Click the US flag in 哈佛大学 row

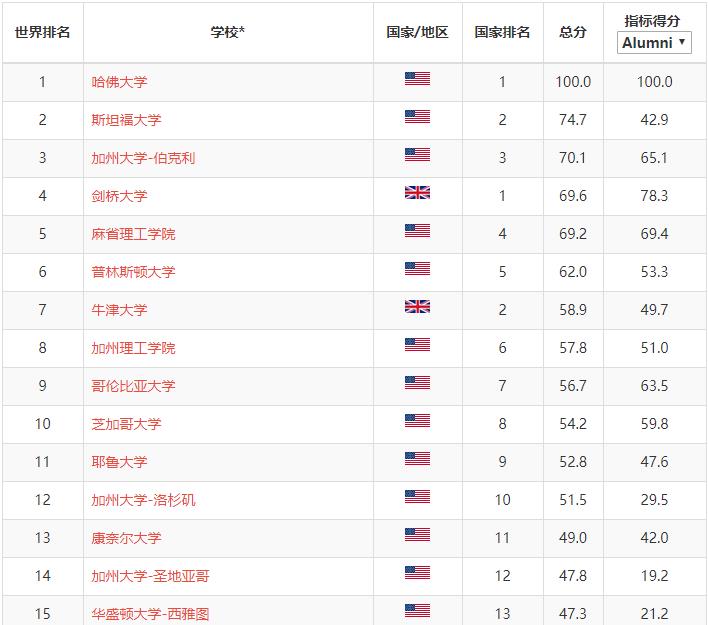tap(417, 79)
